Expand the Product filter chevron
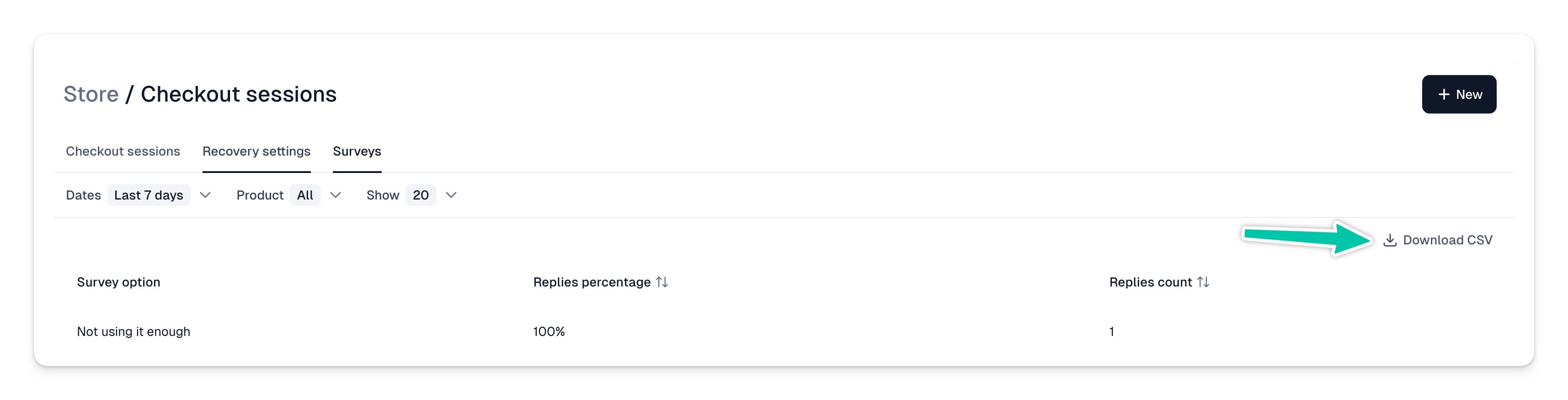 click(x=336, y=195)
